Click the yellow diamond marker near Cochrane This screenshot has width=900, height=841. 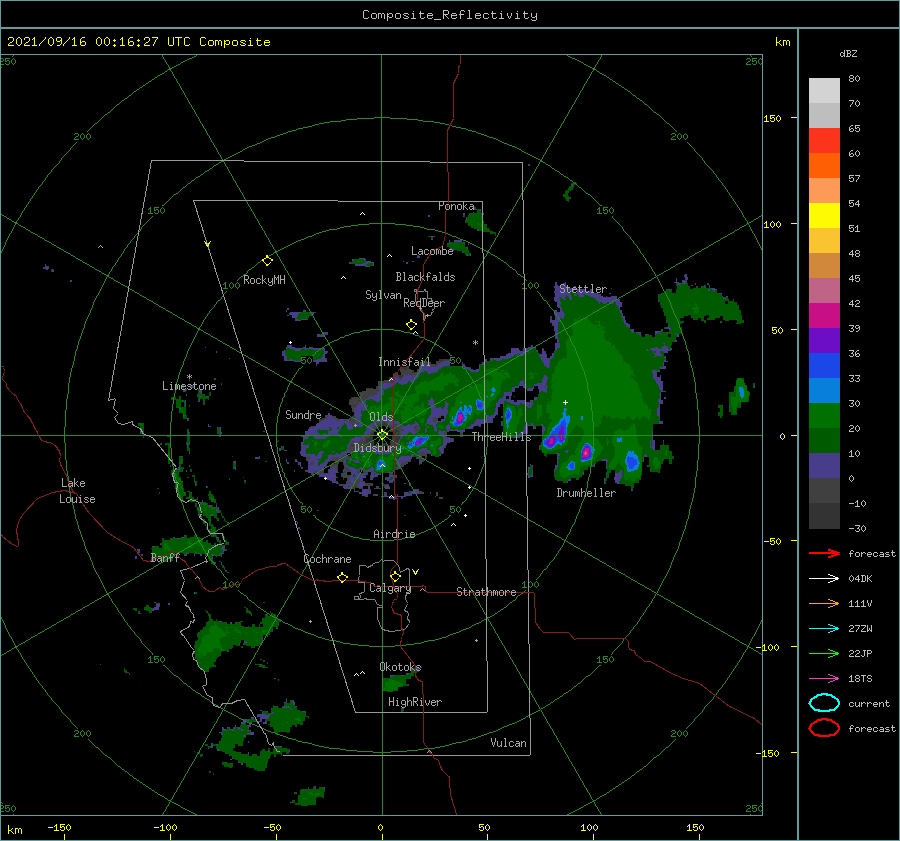coord(342,577)
